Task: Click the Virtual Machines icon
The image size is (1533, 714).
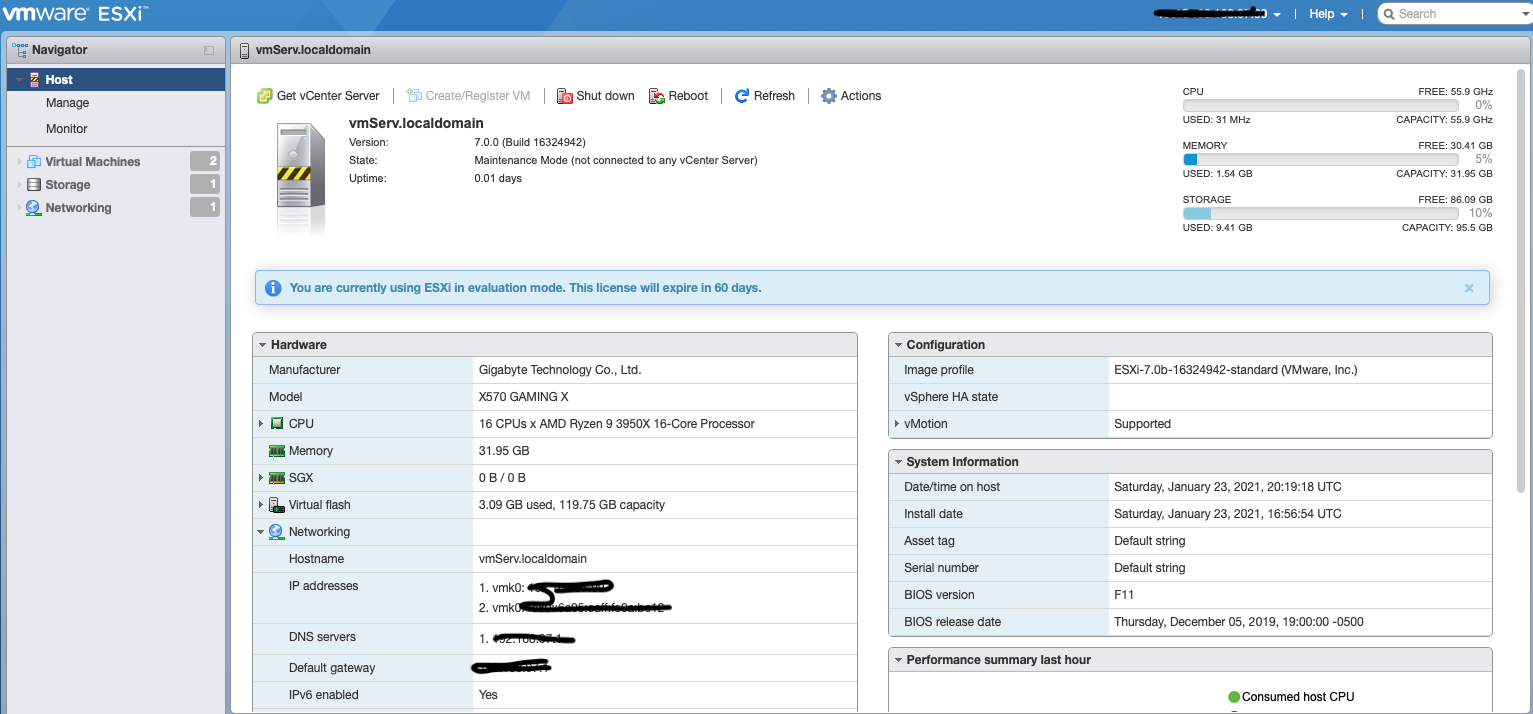Action: click(x=34, y=162)
